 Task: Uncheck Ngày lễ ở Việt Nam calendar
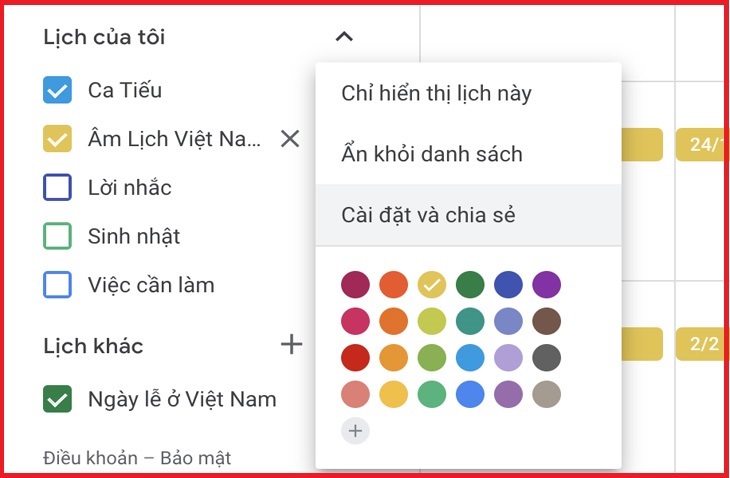tap(57, 399)
